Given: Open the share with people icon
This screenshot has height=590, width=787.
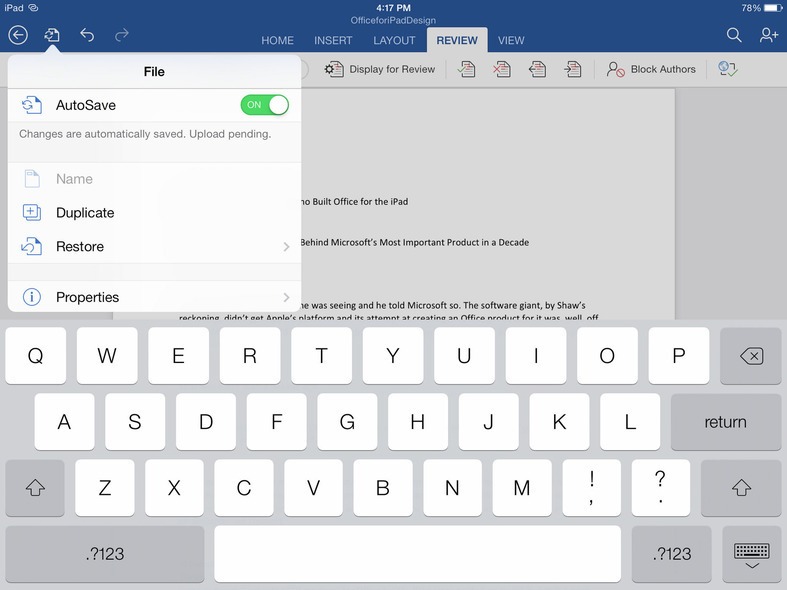Looking at the screenshot, I should [768, 35].
